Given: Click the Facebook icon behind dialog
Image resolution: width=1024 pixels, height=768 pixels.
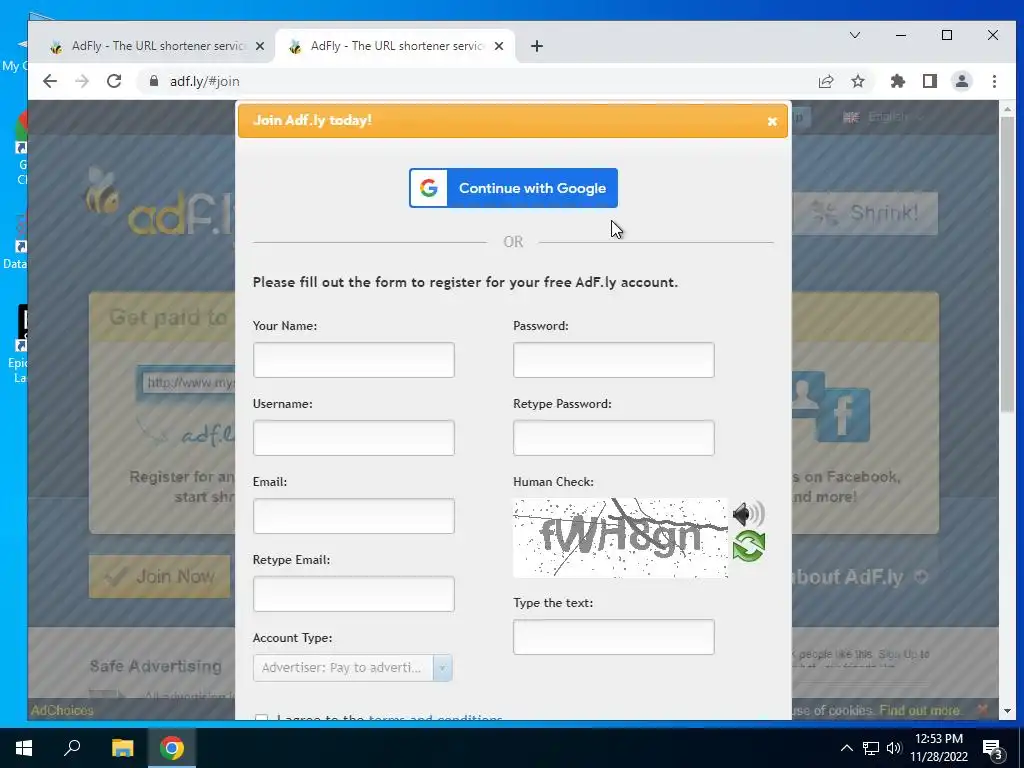Looking at the screenshot, I should [x=843, y=413].
